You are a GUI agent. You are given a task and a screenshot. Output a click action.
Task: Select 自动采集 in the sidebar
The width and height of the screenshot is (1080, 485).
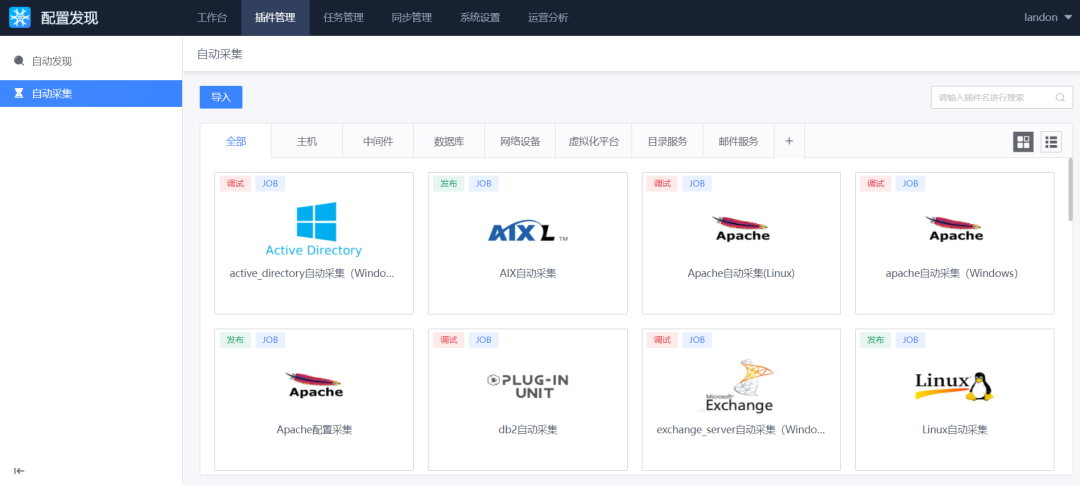(x=91, y=94)
